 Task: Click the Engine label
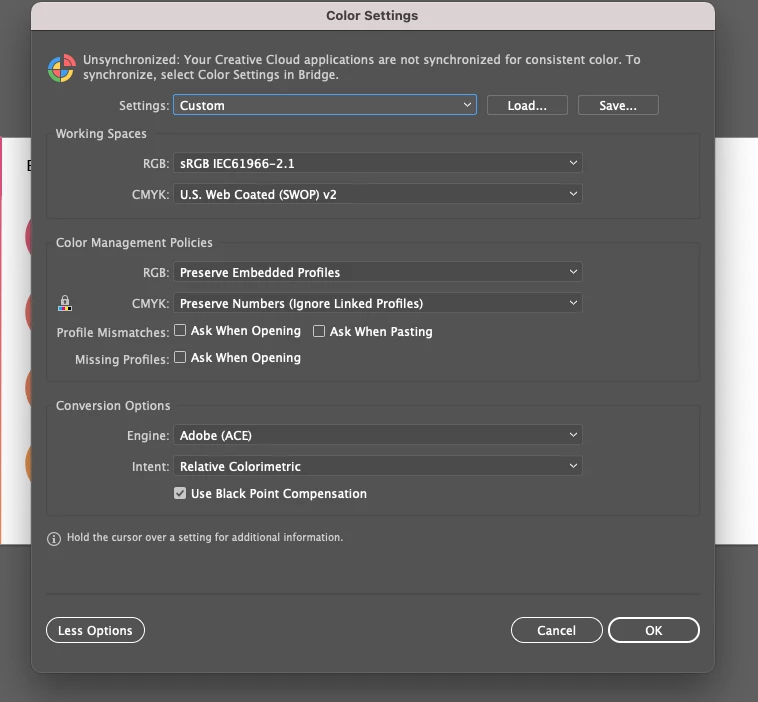point(148,435)
